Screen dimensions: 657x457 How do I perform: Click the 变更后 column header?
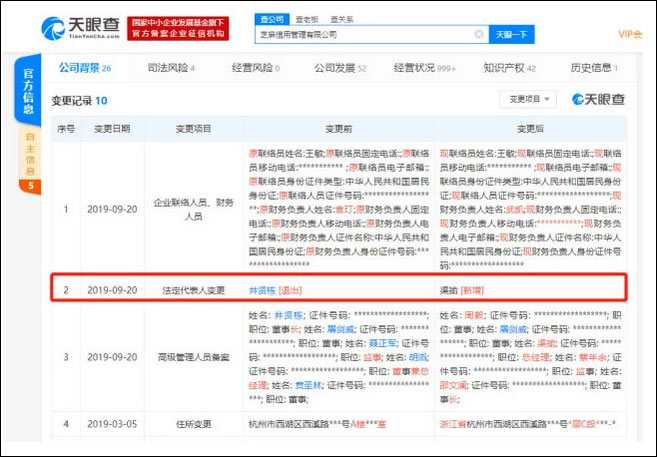530,129
